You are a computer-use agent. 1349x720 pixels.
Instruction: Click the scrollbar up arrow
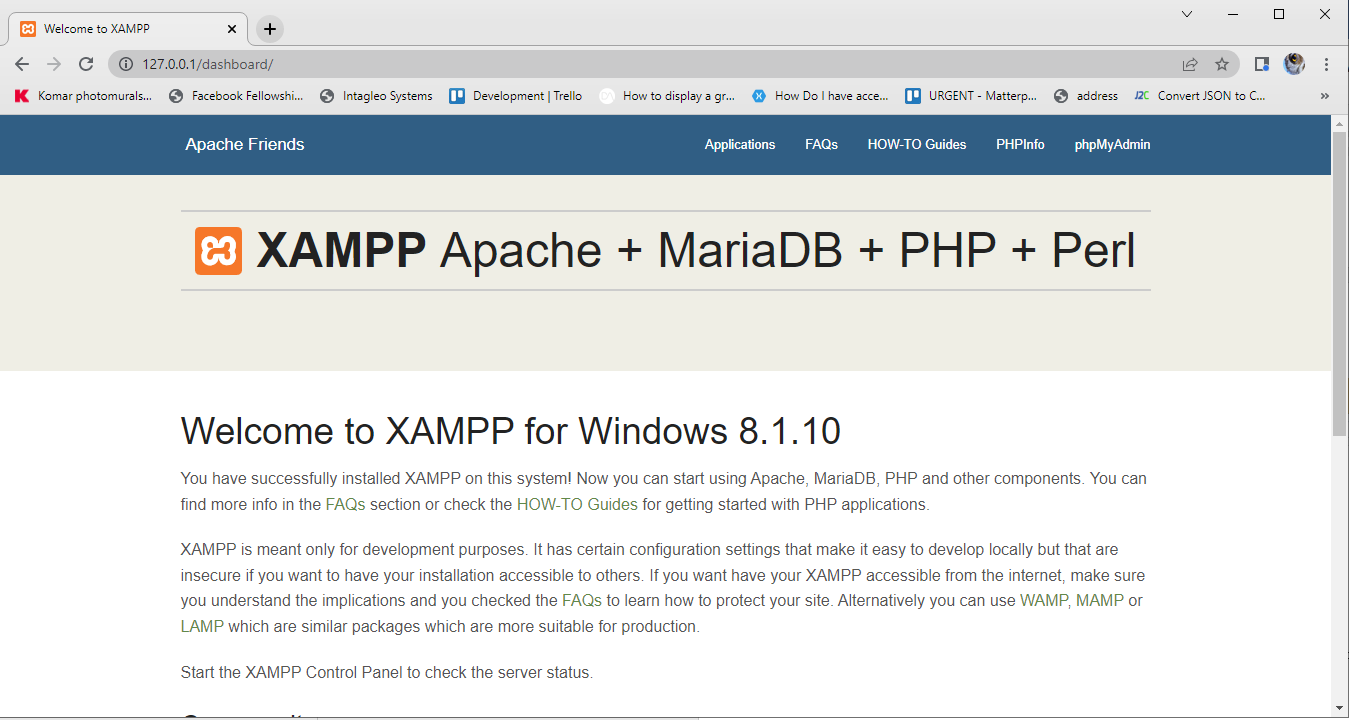pyautogui.click(x=1340, y=123)
